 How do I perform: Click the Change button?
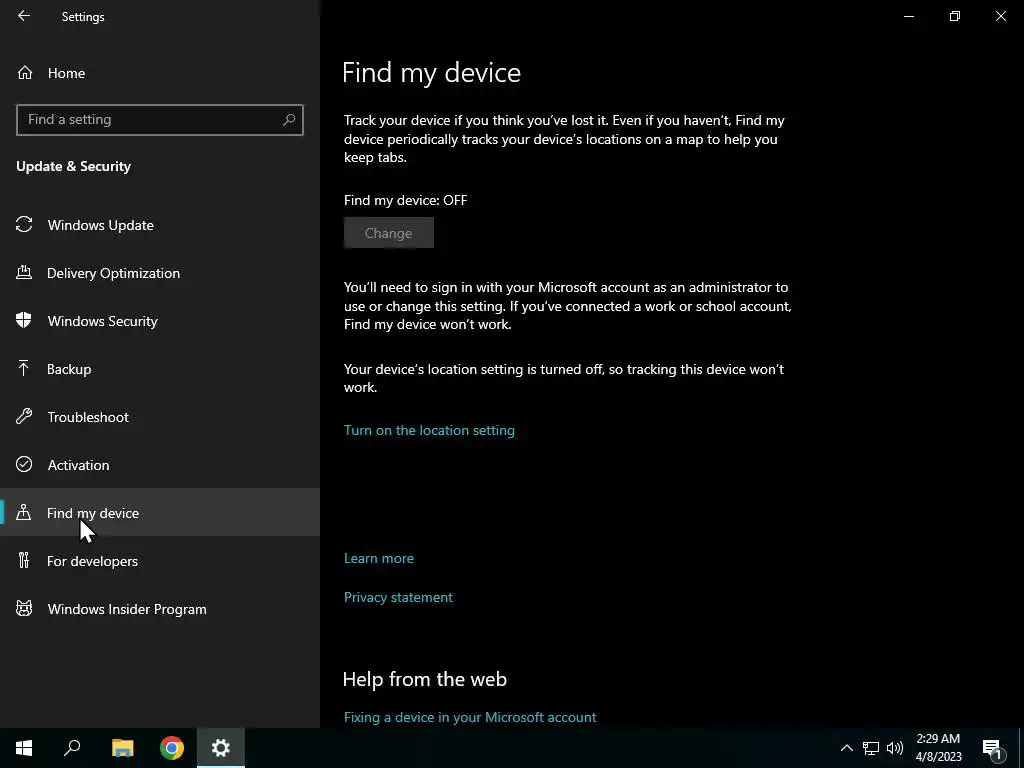tap(389, 233)
